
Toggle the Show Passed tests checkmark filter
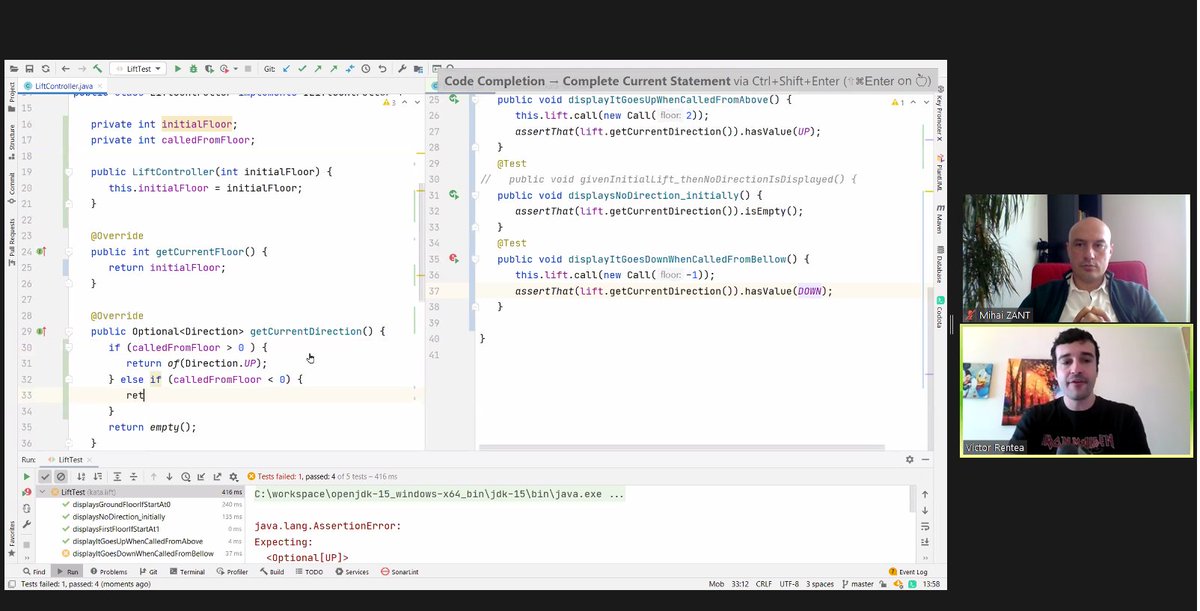[46, 477]
